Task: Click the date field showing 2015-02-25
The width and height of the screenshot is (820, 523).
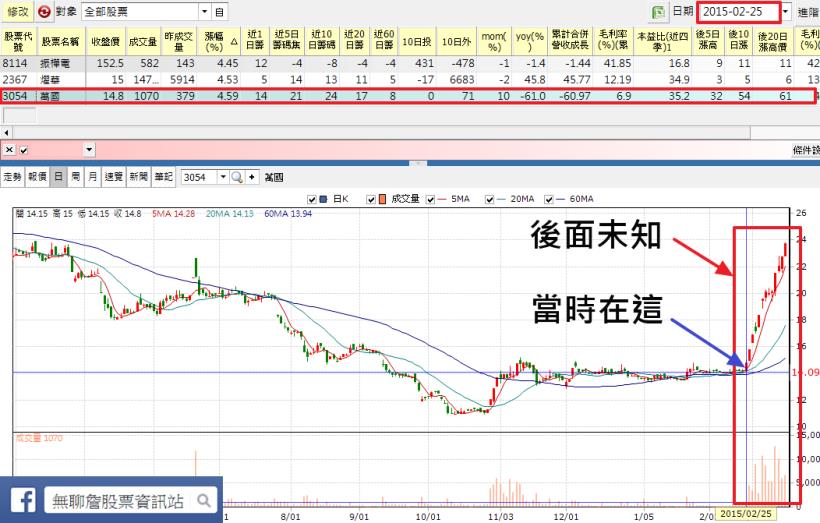Action: coord(738,12)
